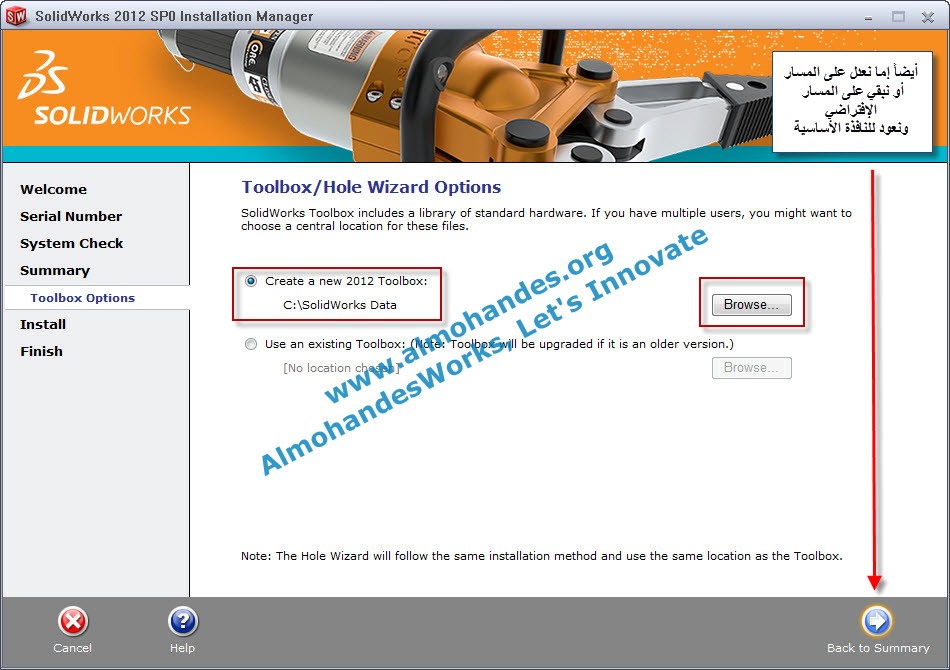Image resolution: width=950 pixels, height=670 pixels.
Task: Click the Toolbox/Hole Wizard Options heading
Action: pyautogui.click(x=371, y=187)
